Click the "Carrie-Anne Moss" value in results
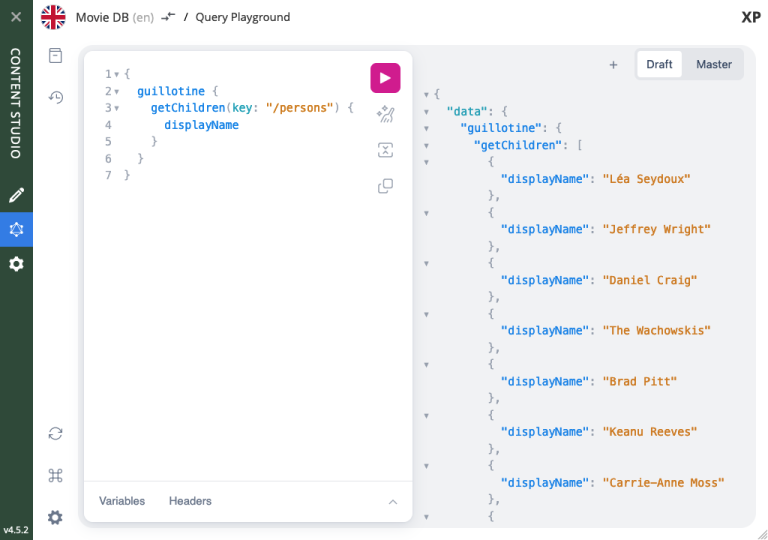 [x=663, y=483]
